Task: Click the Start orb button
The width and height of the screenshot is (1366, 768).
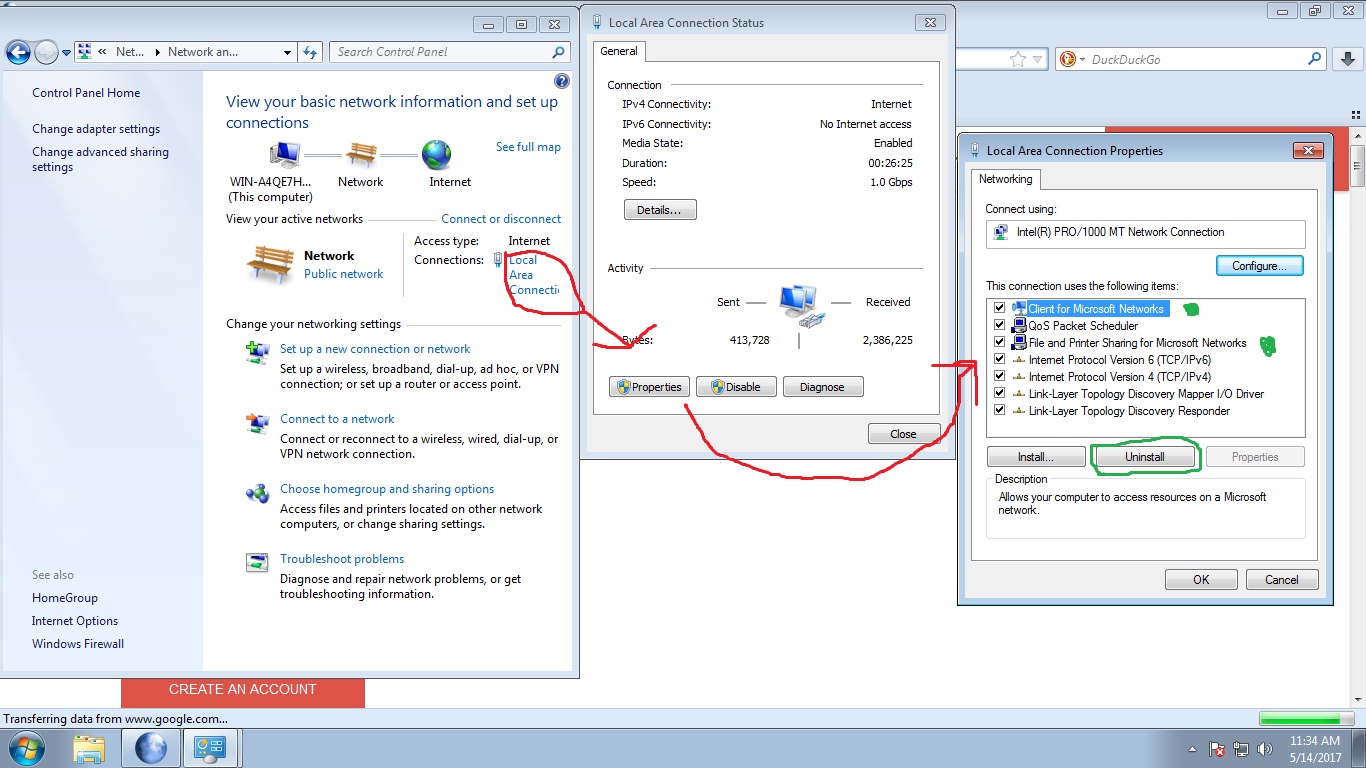Action: coord(26,748)
